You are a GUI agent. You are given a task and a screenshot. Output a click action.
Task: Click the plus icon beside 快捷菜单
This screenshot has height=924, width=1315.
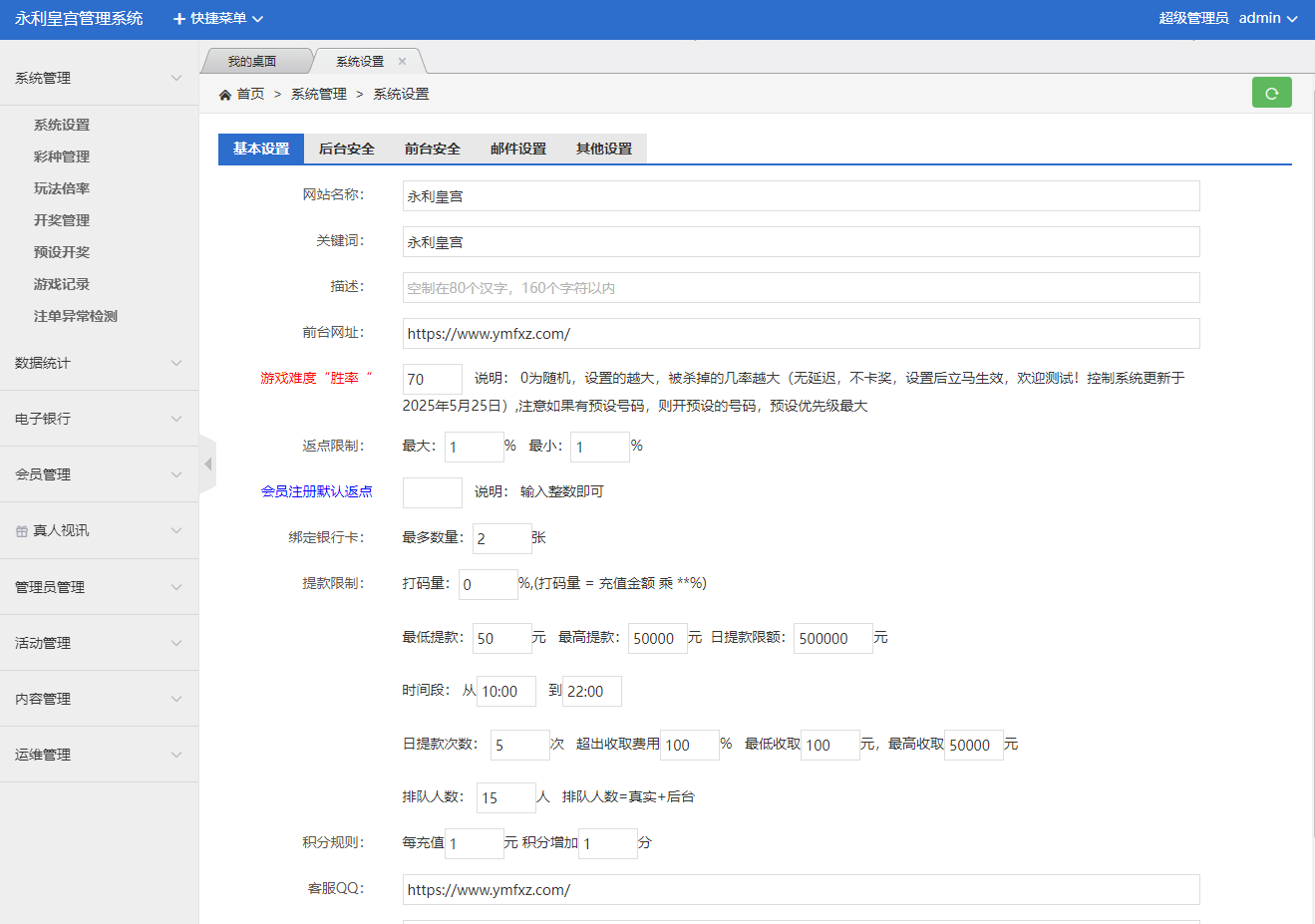coord(179,19)
